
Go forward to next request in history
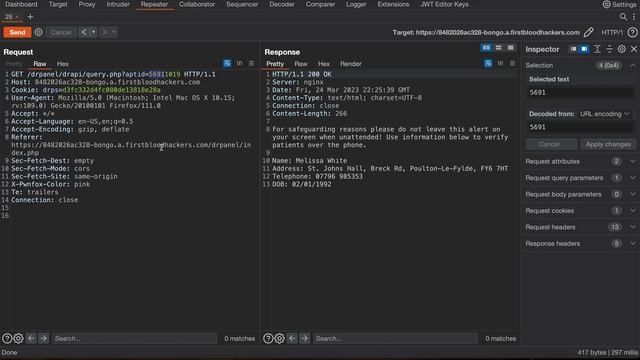pos(104,32)
